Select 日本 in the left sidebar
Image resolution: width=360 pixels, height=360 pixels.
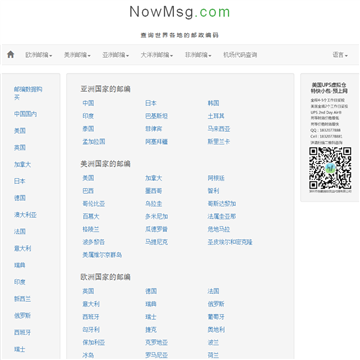20,181
